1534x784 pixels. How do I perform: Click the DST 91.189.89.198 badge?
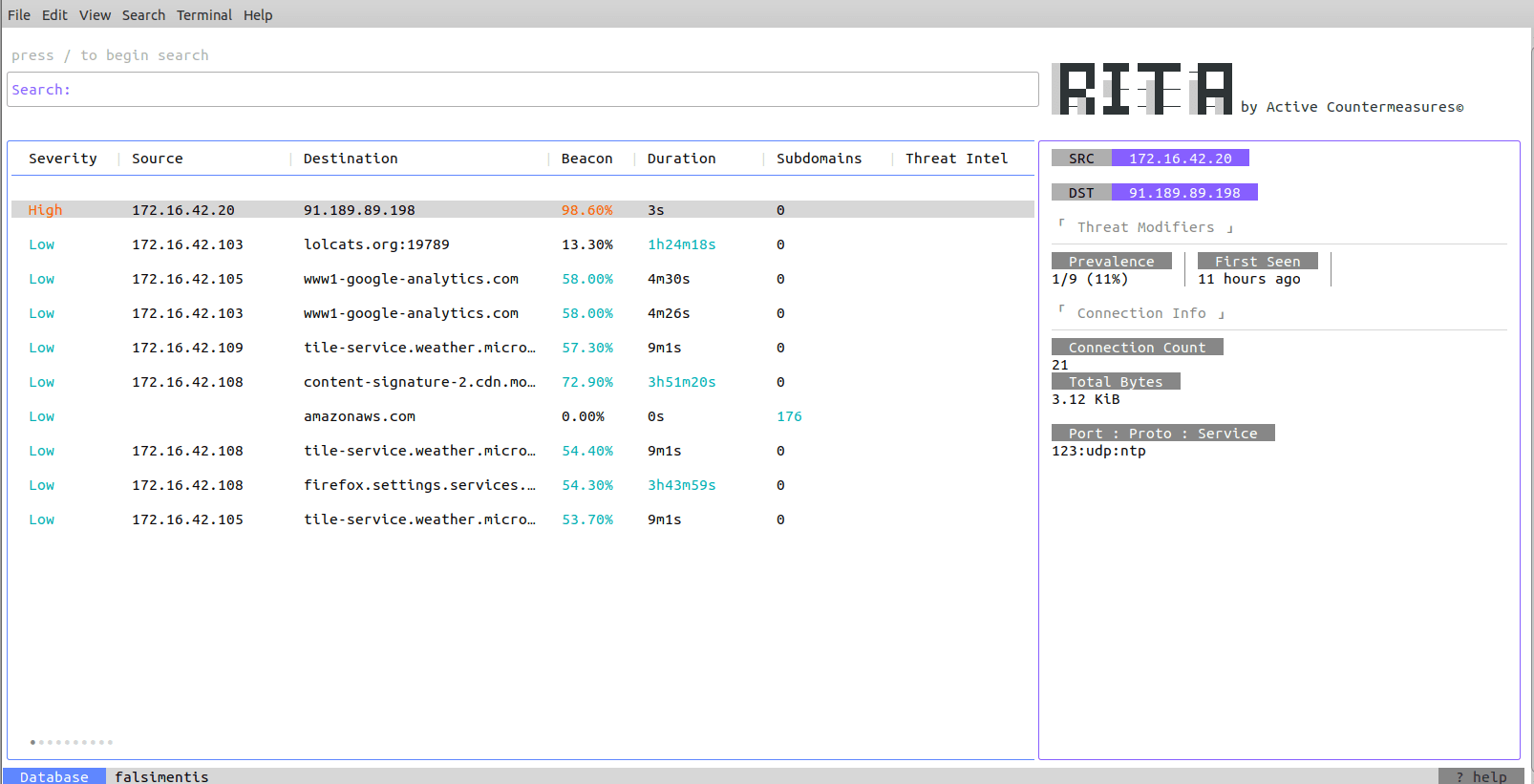[1155, 193]
